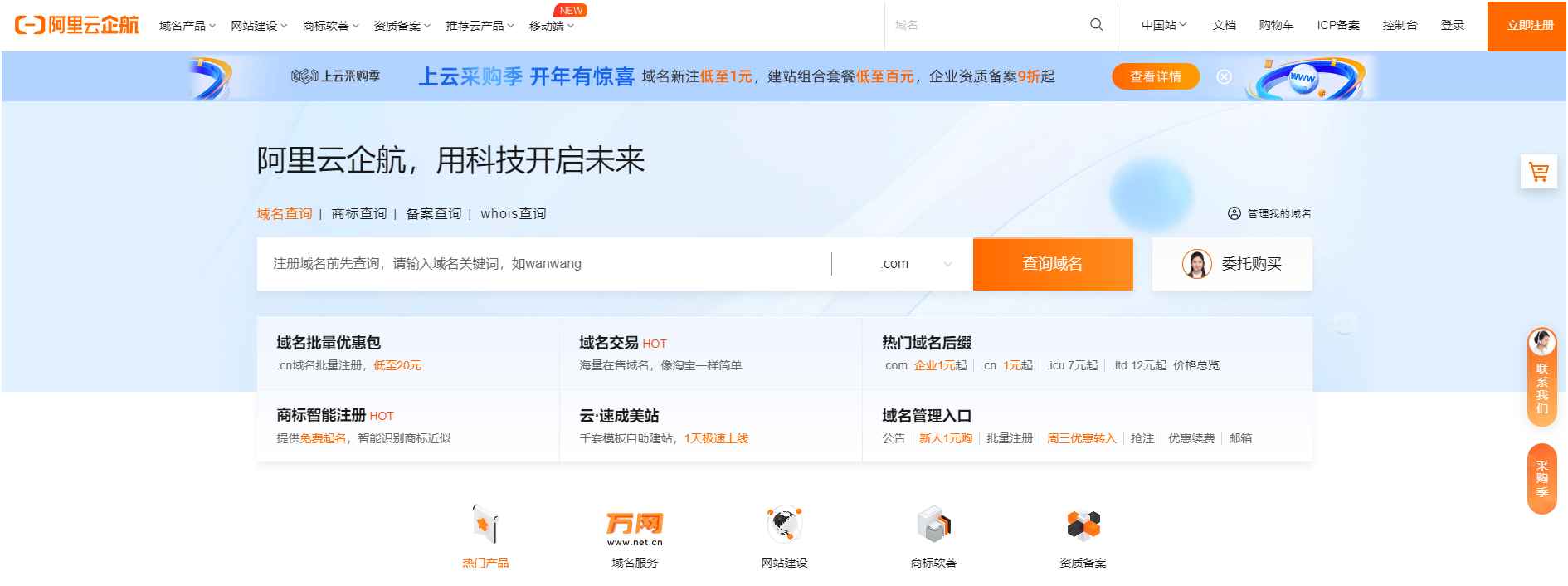Click the 周三优惠转入 link
1568x586 pixels.
[x=1082, y=438]
